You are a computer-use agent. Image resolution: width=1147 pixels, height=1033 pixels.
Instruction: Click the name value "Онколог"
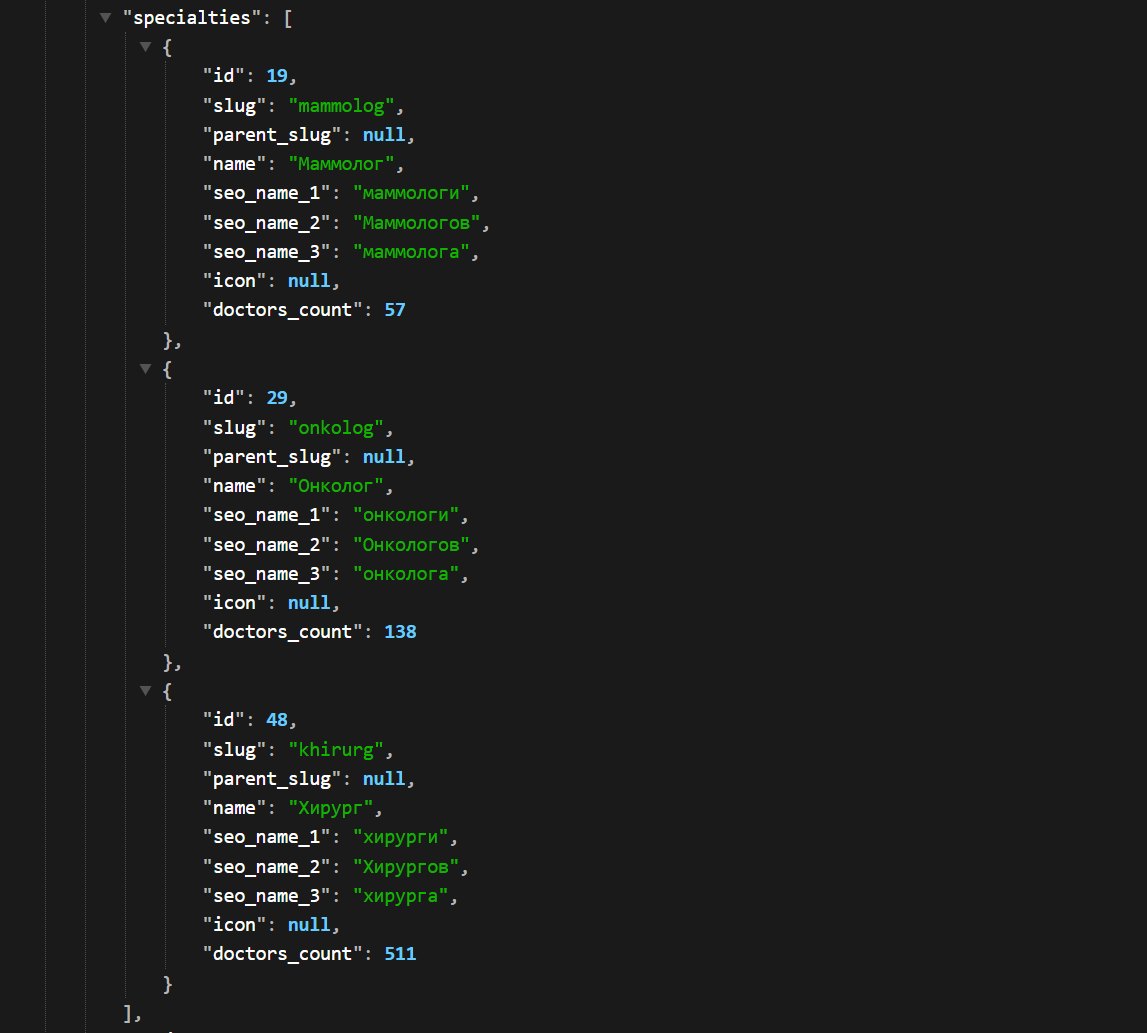click(x=336, y=486)
